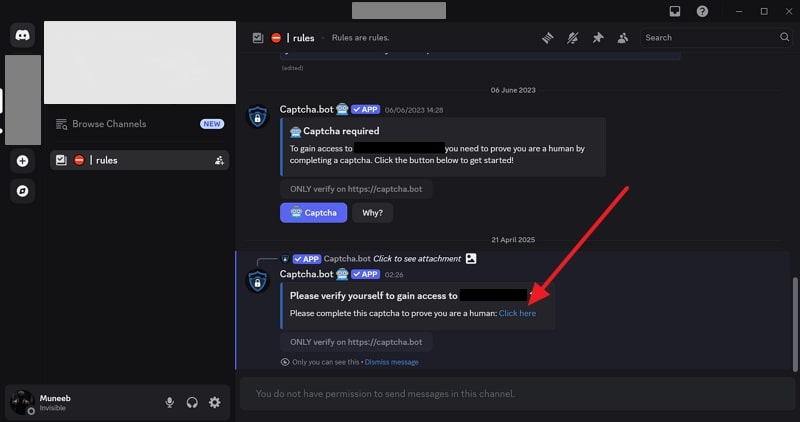Viewport: 800px width, 422px height.
Task: Click the NEW badge beside Browse Channels
Action: (x=212, y=124)
